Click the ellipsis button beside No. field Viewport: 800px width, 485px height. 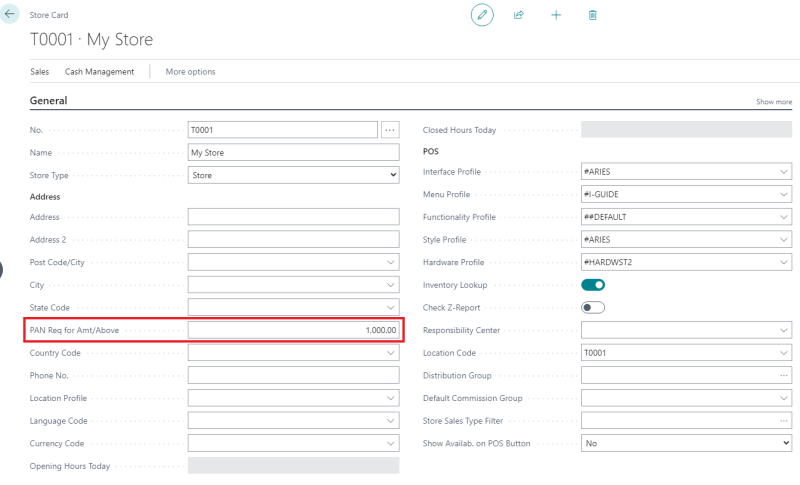[x=390, y=130]
